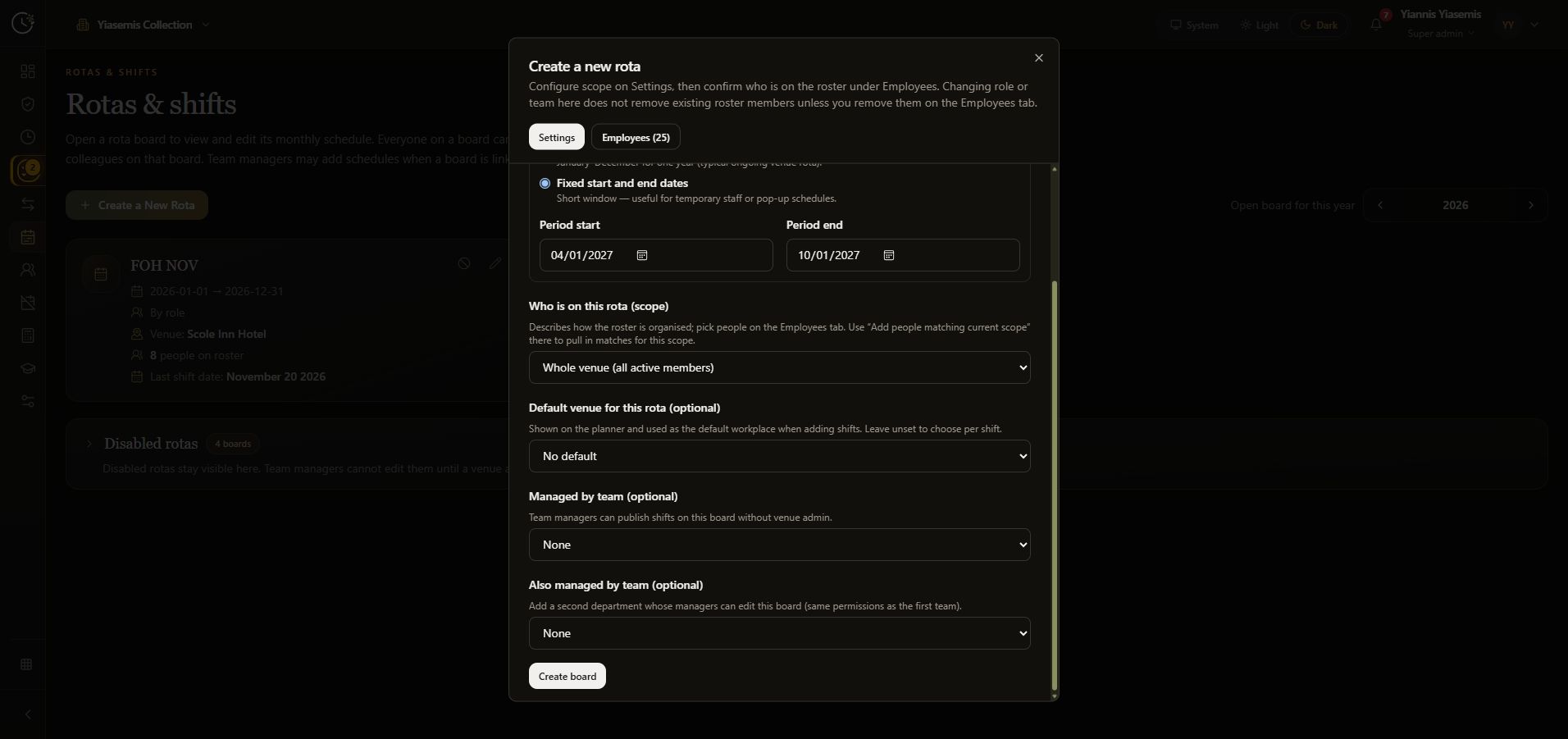Switch to the Settings tab

coord(556,137)
